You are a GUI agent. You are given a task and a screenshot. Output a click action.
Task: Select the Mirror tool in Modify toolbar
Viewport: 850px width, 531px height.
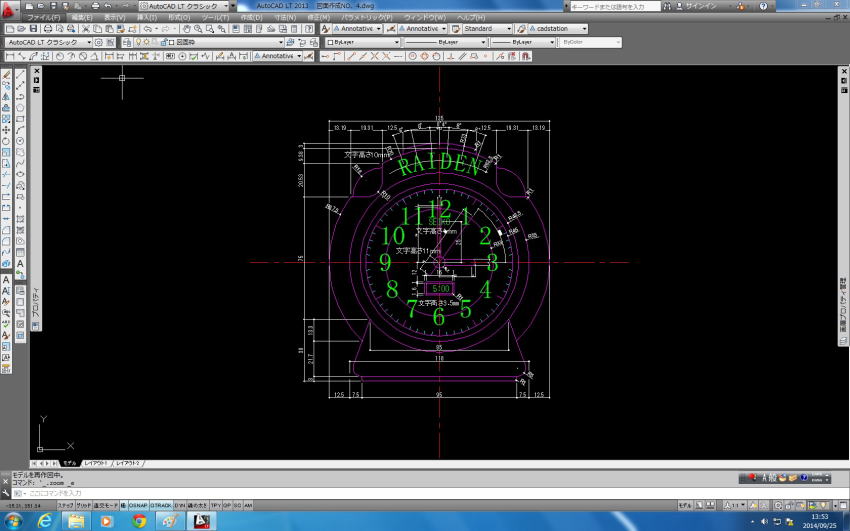tap(7, 96)
